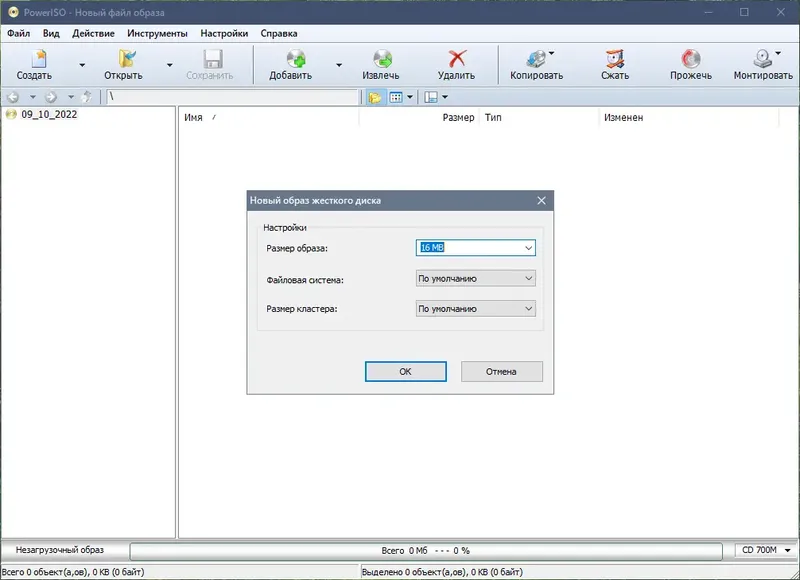The width and height of the screenshot is (800, 580).
Task: Click the view mode grid icon
Action: 396,97
